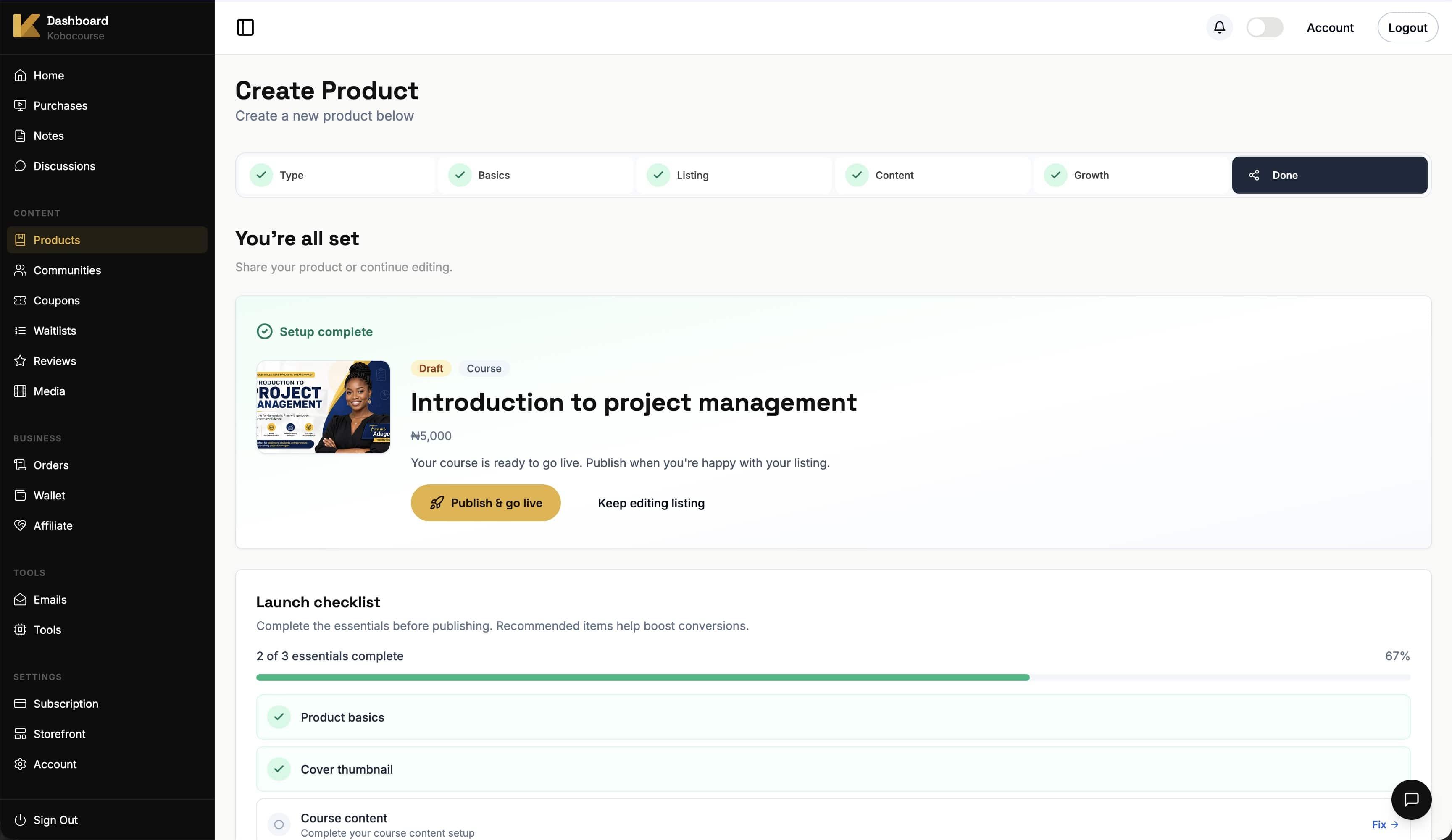Screen dimensions: 1452x840
Task: Open Tools in sidebar
Action: (x=107, y=630)
